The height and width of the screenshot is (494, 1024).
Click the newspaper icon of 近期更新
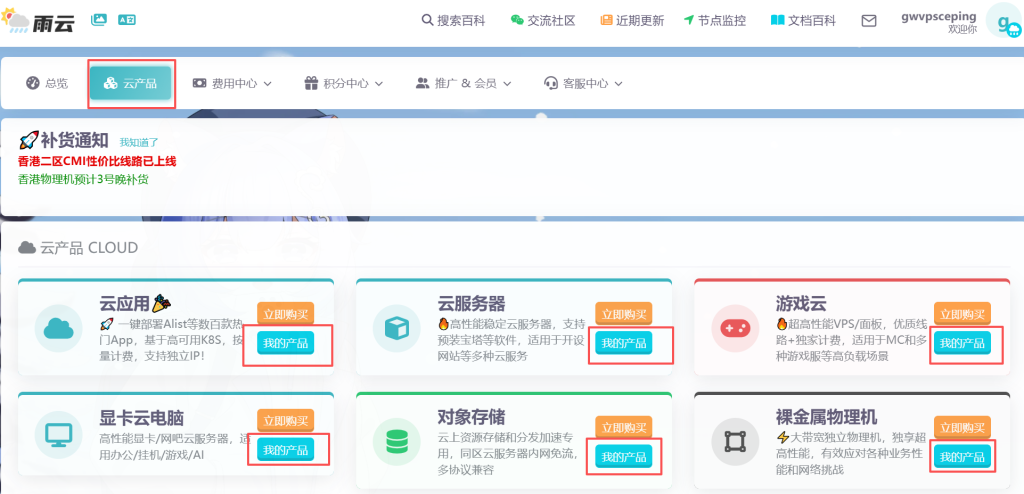pyautogui.click(x=607, y=20)
